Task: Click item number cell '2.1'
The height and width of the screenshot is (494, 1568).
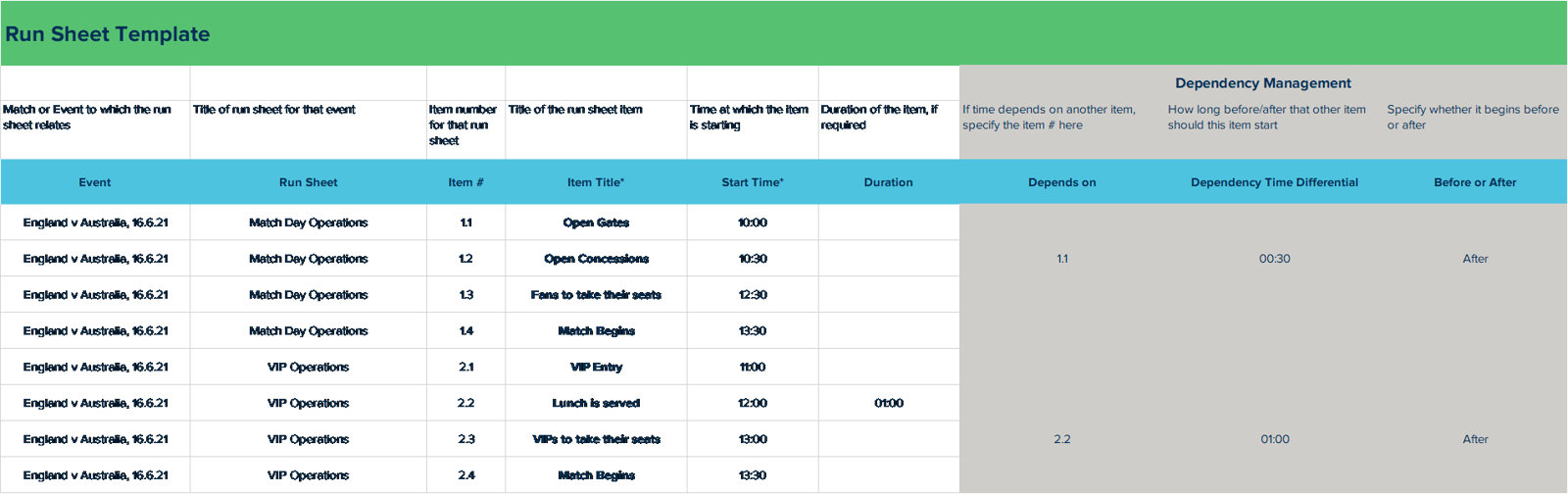Action: coord(465,368)
